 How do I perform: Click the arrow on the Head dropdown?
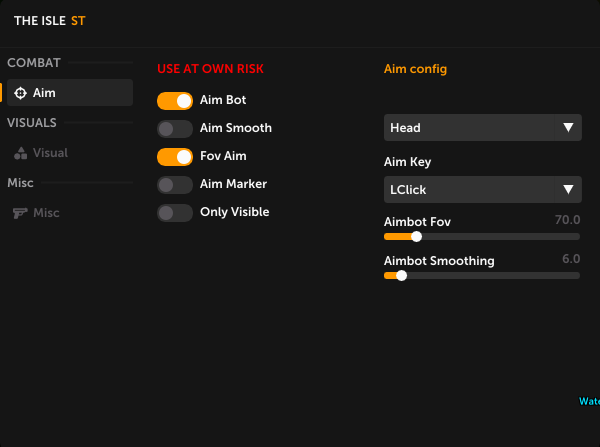tap(568, 128)
